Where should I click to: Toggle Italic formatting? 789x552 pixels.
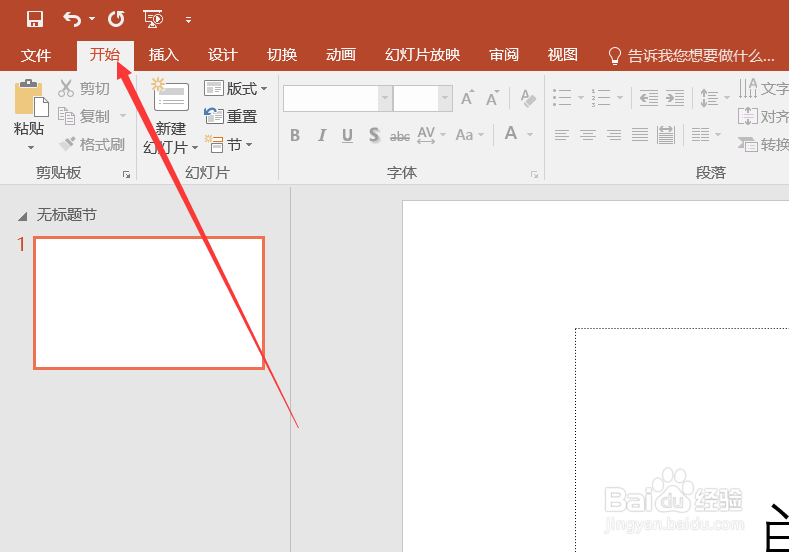click(x=322, y=135)
